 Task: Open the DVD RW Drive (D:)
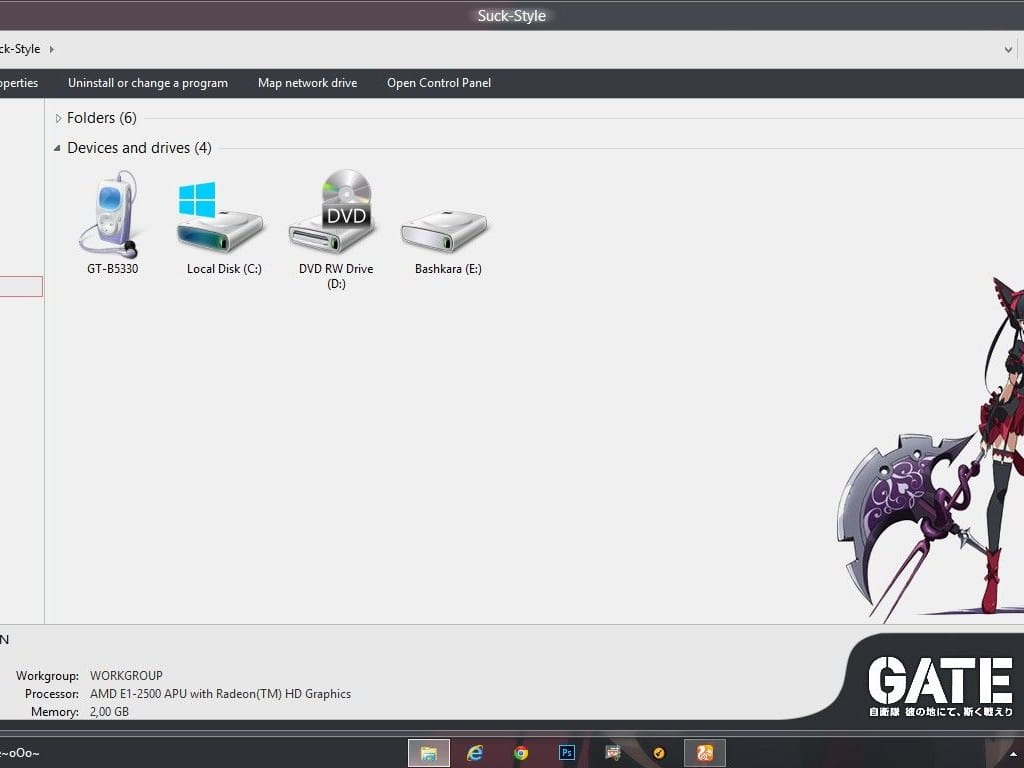334,210
